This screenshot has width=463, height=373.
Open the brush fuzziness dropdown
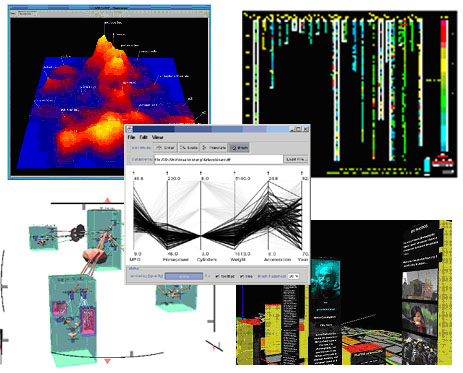[294, 276]
